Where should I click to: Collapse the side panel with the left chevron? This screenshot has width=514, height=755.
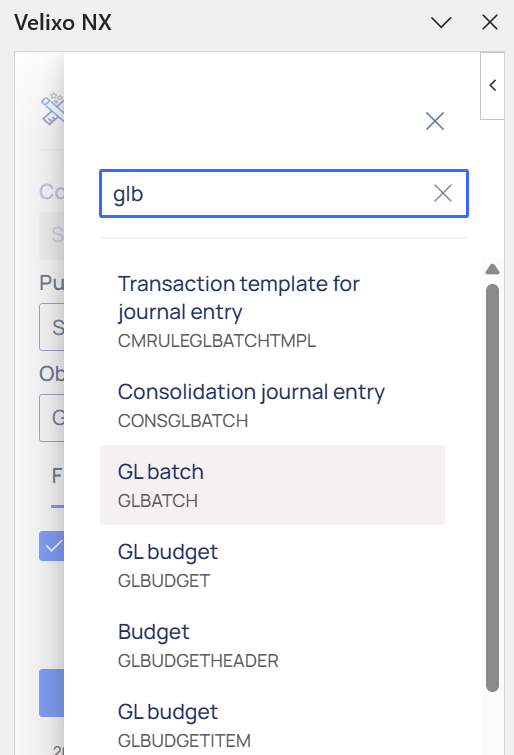coord(492,86)
